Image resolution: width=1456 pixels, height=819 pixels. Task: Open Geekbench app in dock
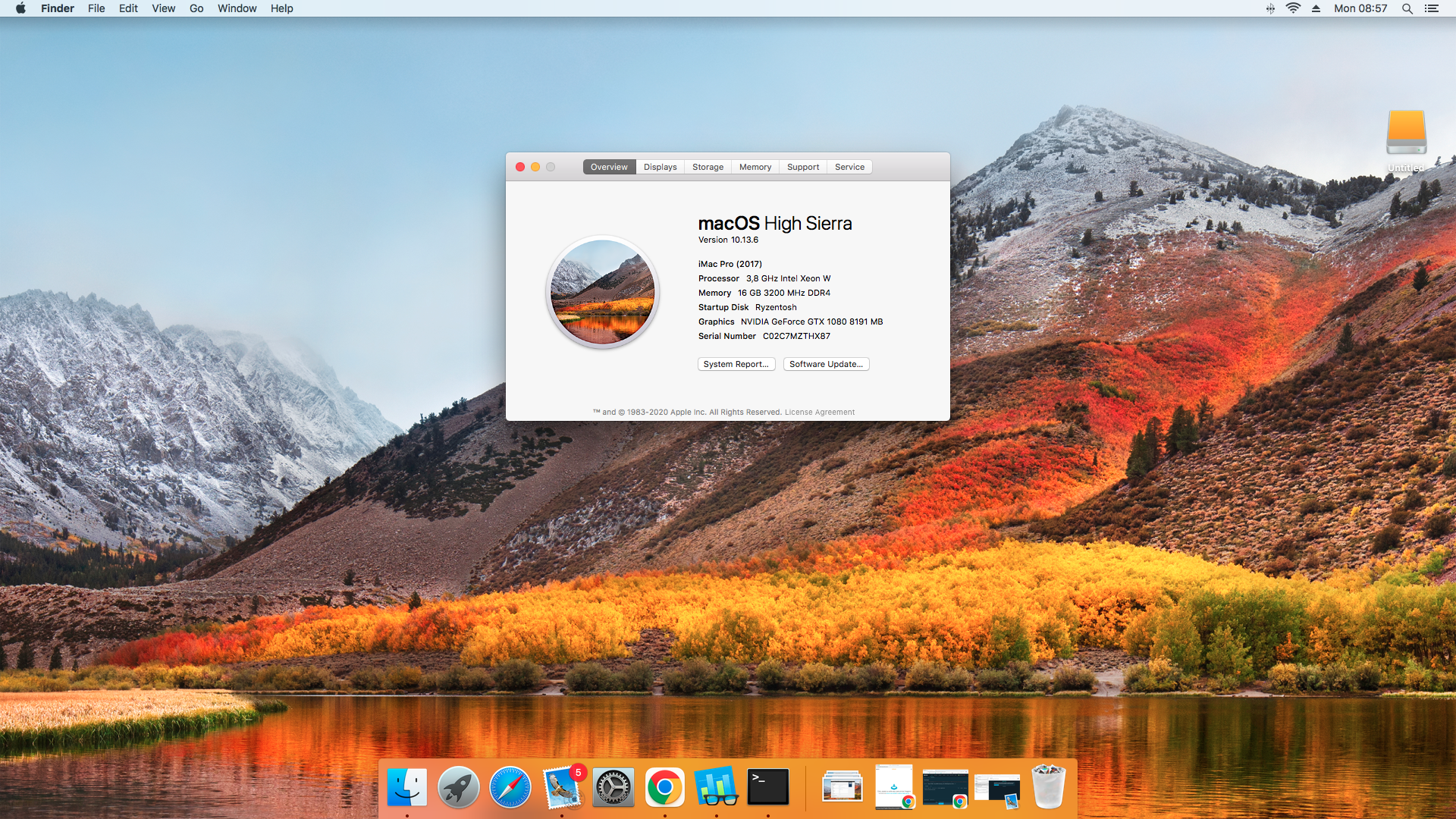click(716, 787)
